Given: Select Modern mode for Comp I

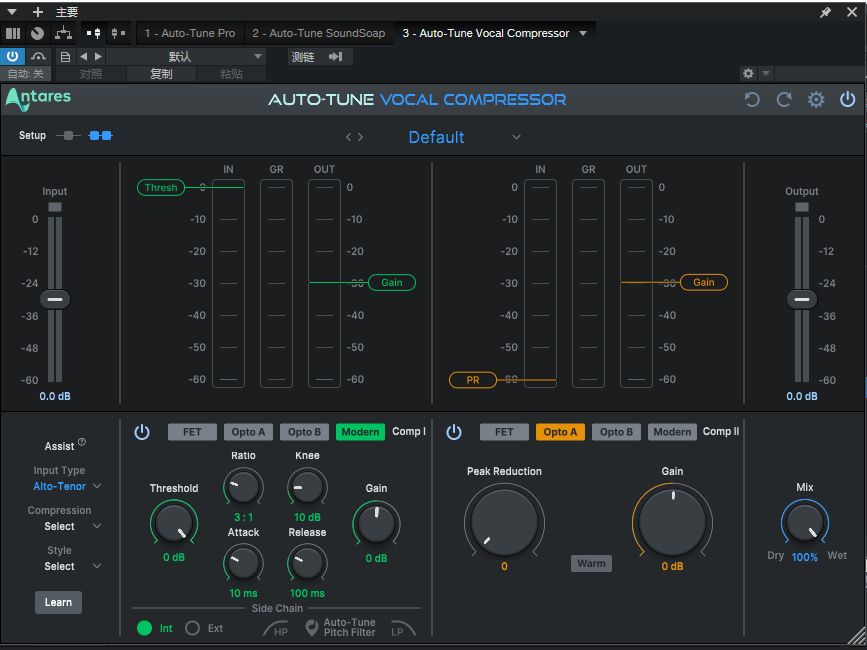Looking at the screenshot, I should click(x=360, y=432).
